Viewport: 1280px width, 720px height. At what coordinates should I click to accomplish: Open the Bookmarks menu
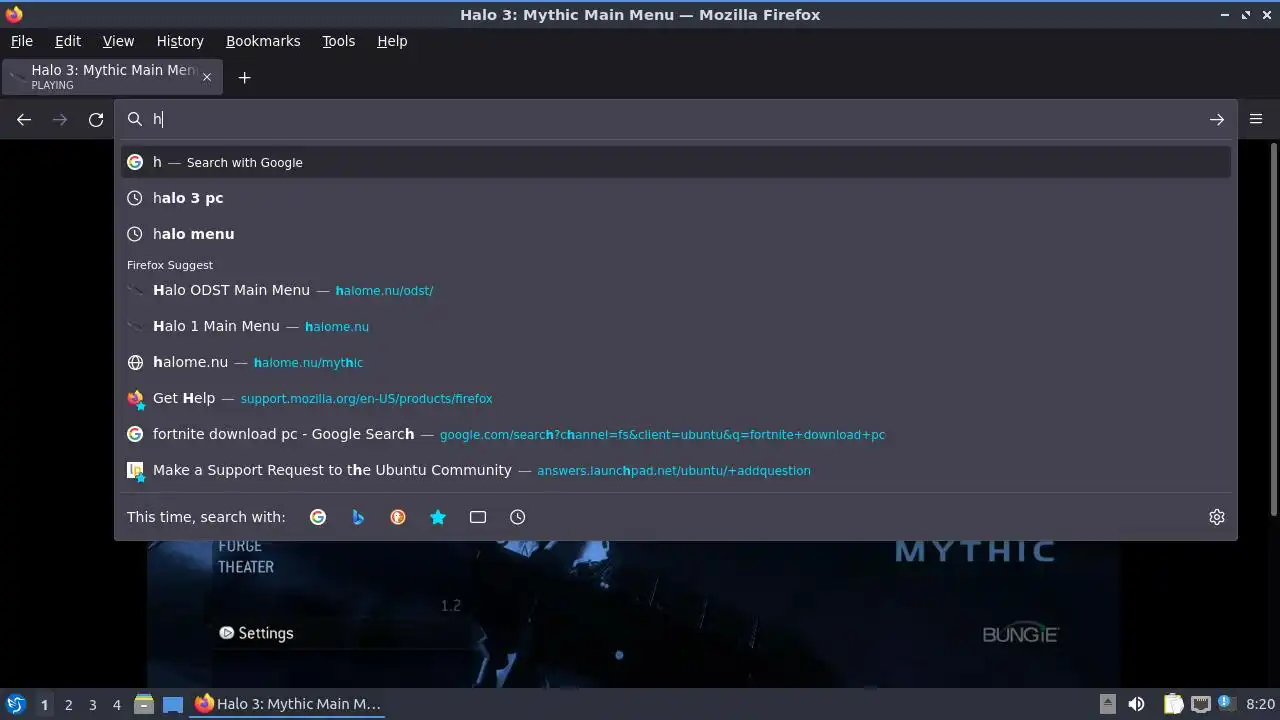[x=263, y=41]
